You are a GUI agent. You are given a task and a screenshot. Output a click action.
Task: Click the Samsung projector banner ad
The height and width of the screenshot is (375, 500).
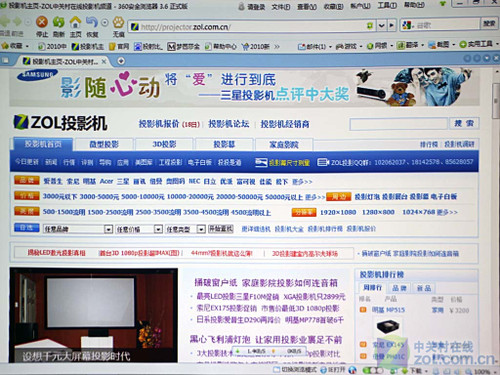tap(244, 87)
